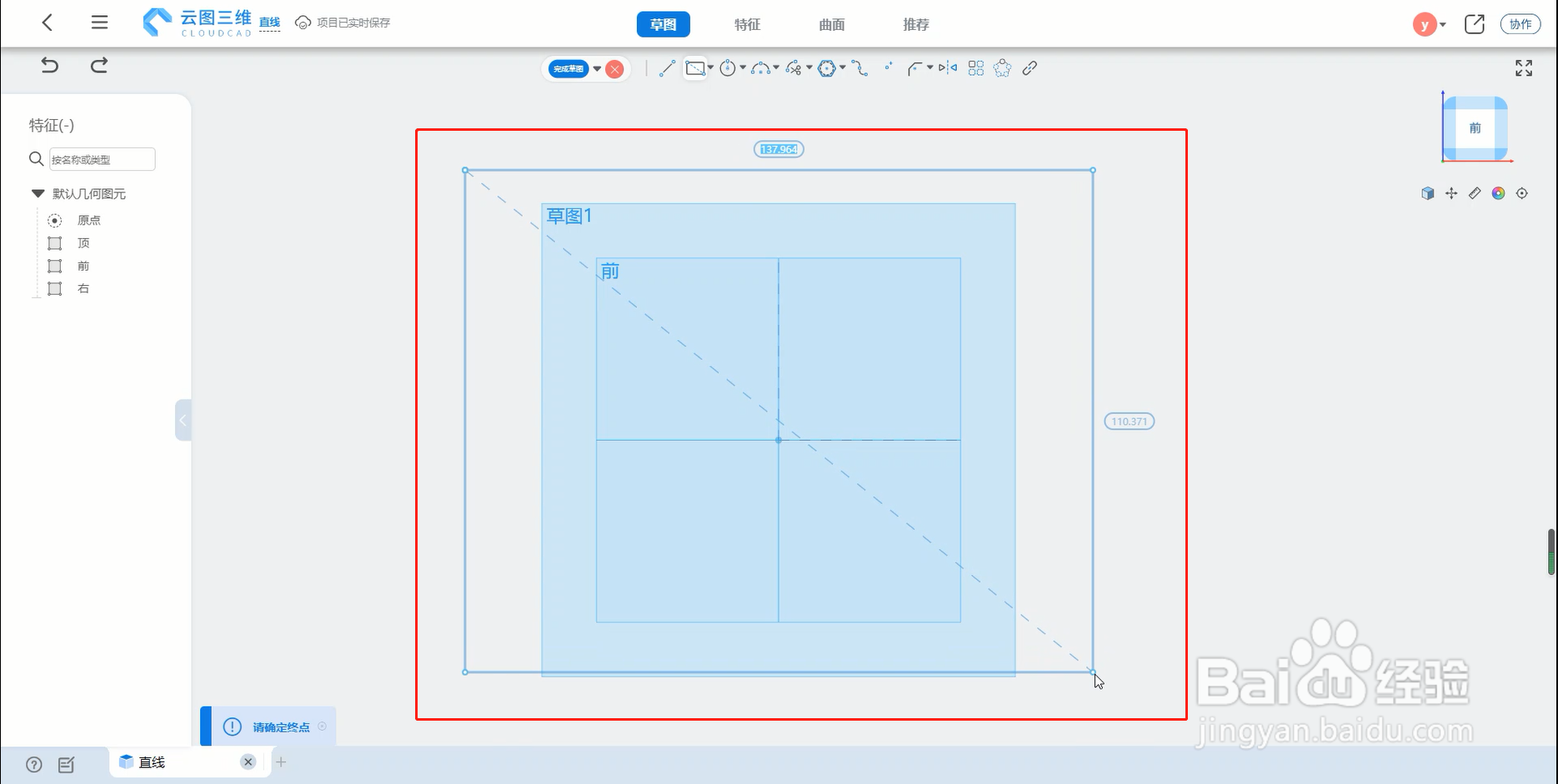
Task: Open the hamburger main menu
Action: (x=99, y=22)
